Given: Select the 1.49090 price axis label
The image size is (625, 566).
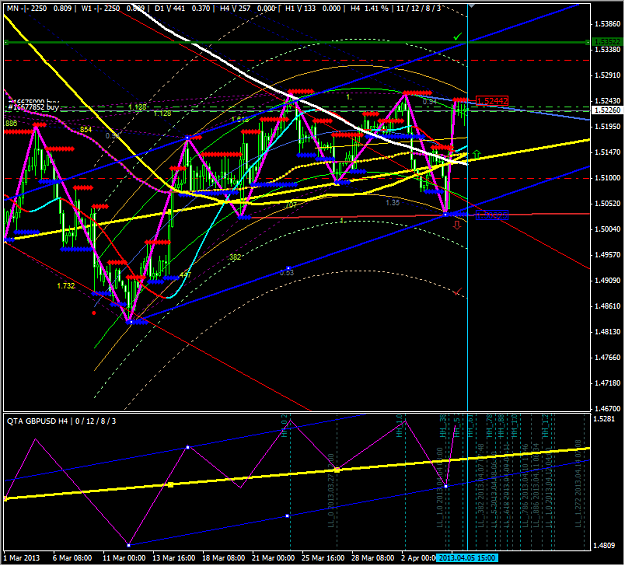Looking at the screenshot, I should (607, 280).
